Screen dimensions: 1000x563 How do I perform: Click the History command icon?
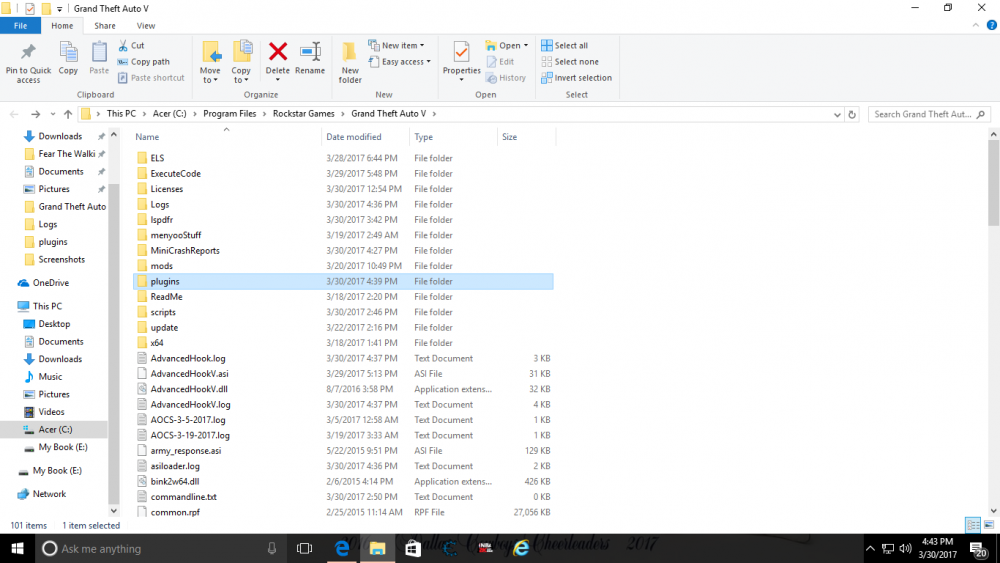pyautogui.click(x=491, y=78)
